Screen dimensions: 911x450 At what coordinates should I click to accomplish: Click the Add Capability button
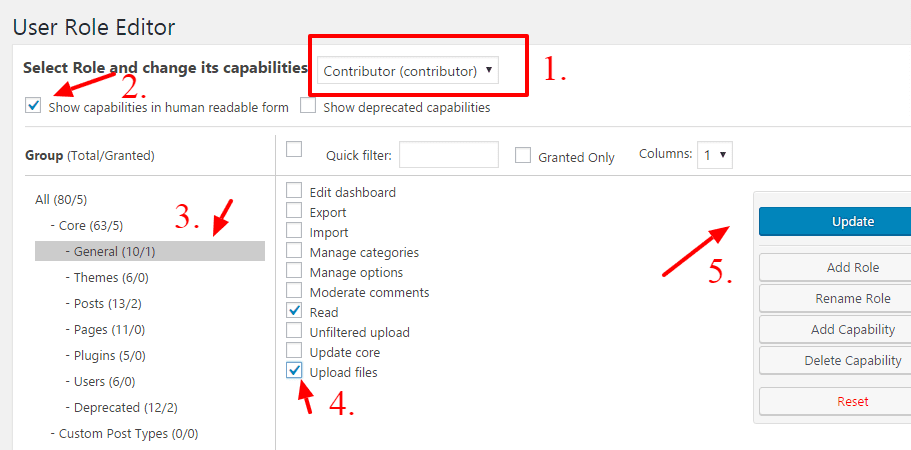(x=835, y=329)
